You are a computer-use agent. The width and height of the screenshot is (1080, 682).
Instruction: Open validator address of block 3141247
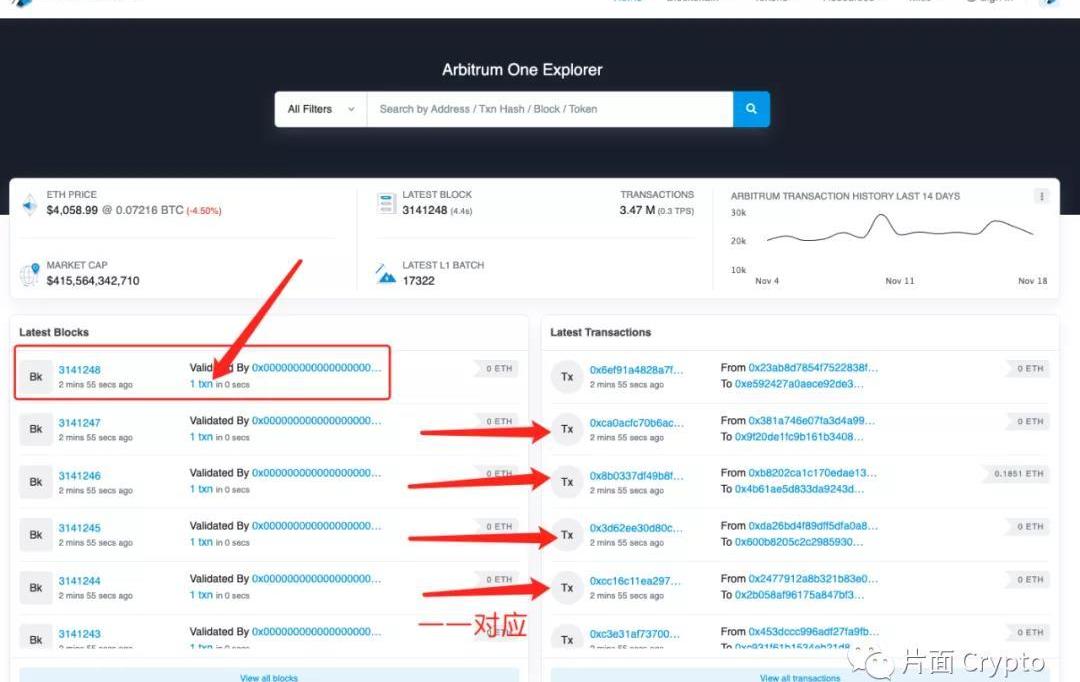coord(316,421)
